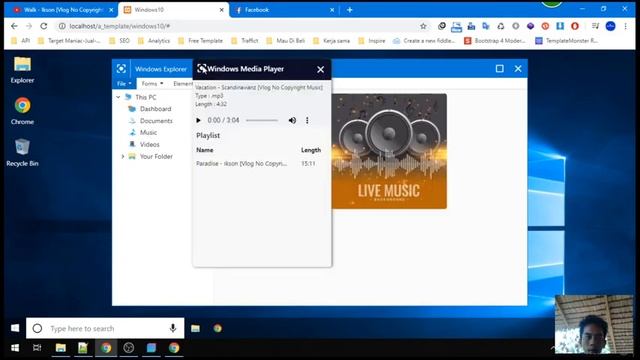640x360 pixels.
Task: Maximize the Windows Explorer window
Action: 500,69
